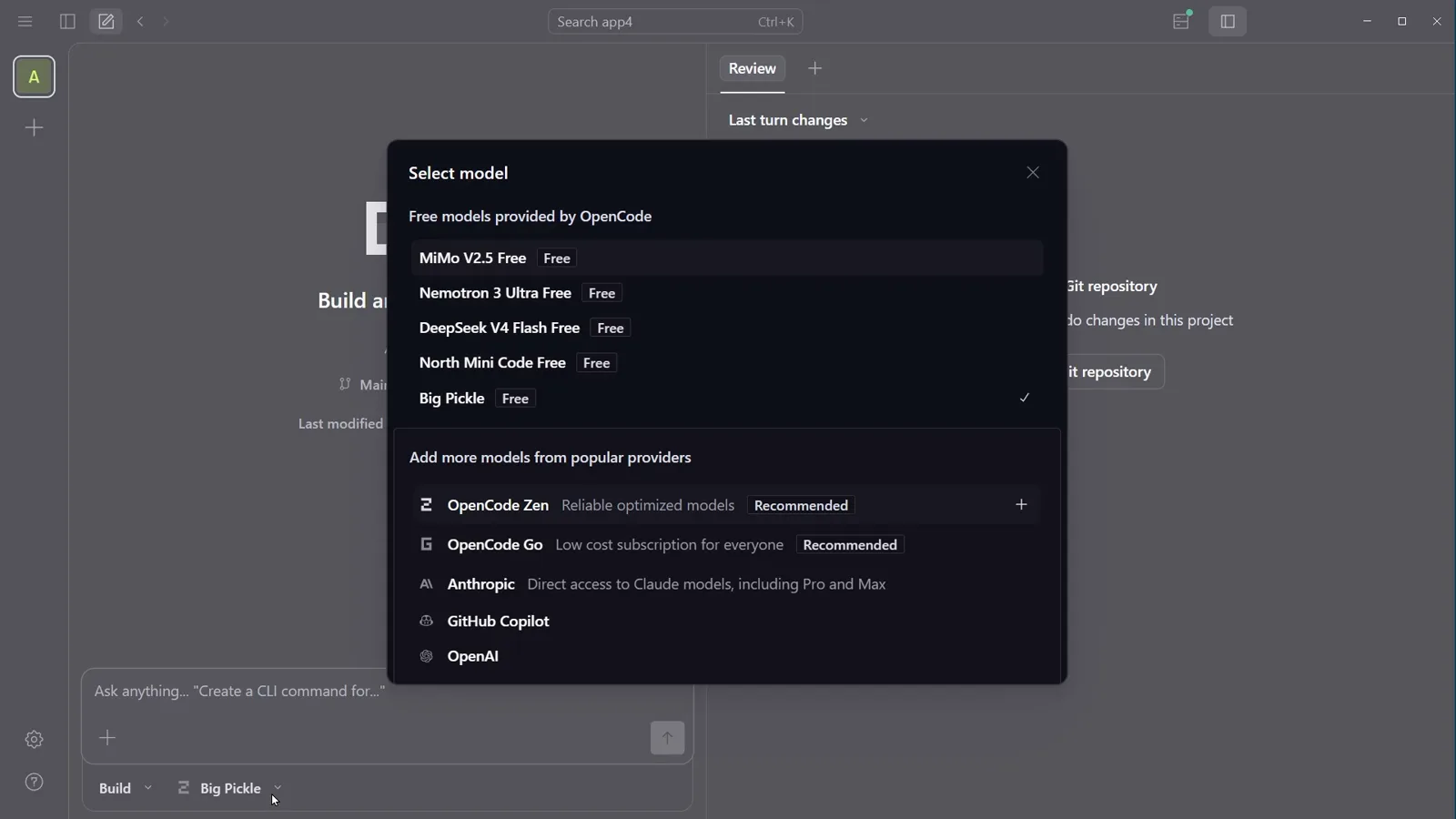1456x819 pixels.
Task: Click Recommended badge on OpenCode Go
Action: tap(850, 545)
